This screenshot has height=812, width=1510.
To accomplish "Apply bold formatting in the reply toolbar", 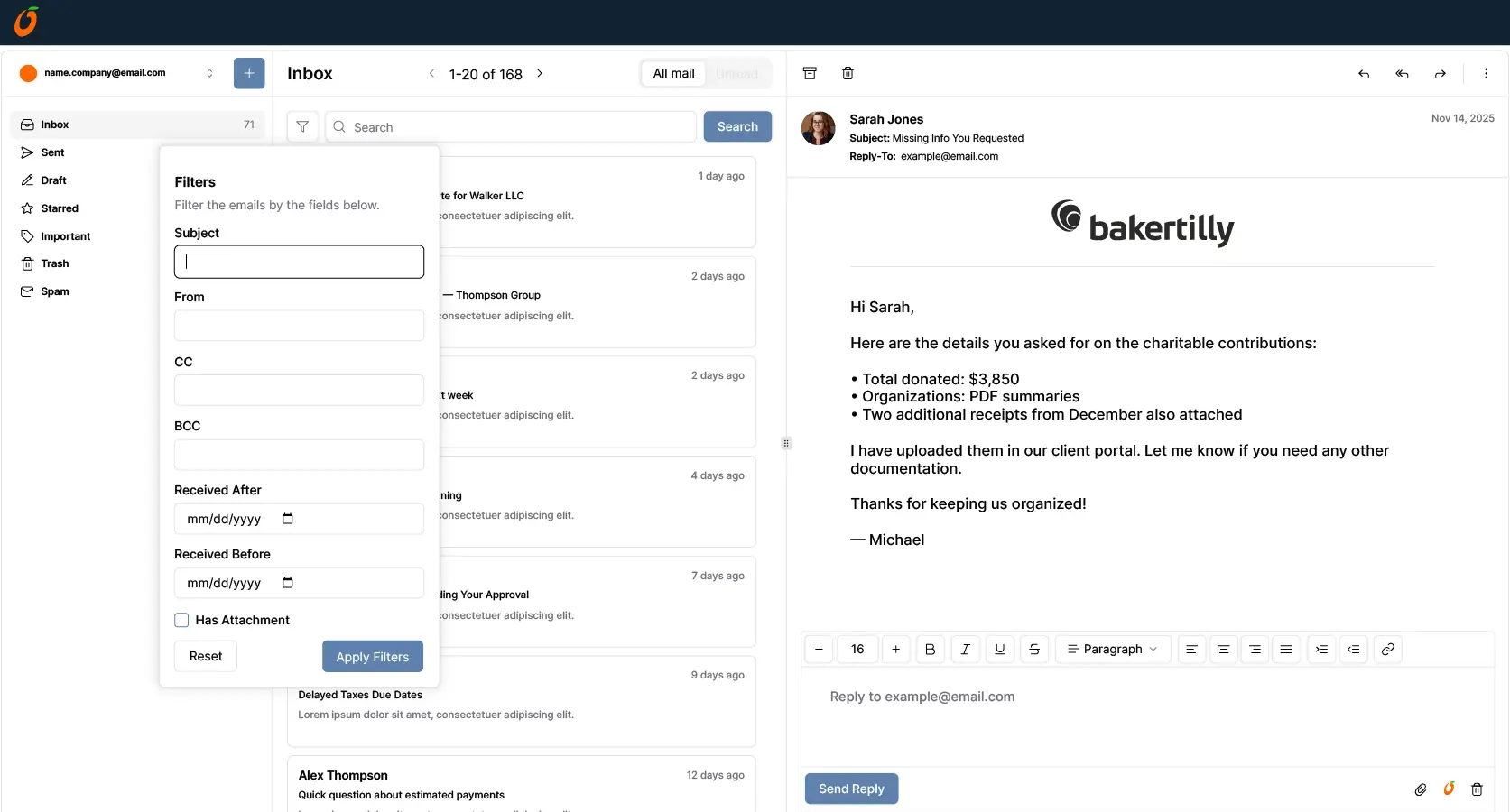I will 930,649.
